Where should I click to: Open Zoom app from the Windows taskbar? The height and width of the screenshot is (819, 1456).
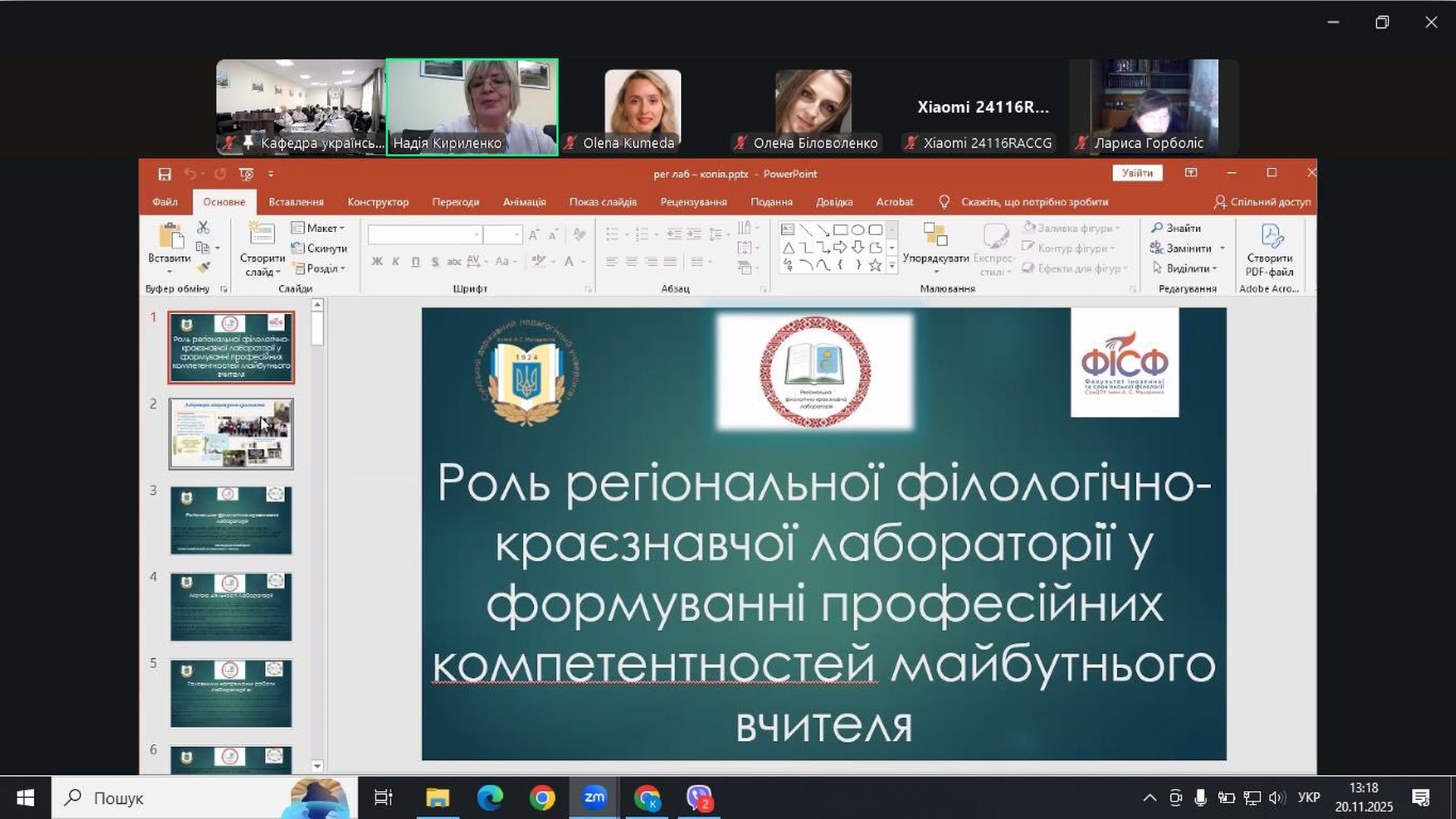[x=594, y=798]
